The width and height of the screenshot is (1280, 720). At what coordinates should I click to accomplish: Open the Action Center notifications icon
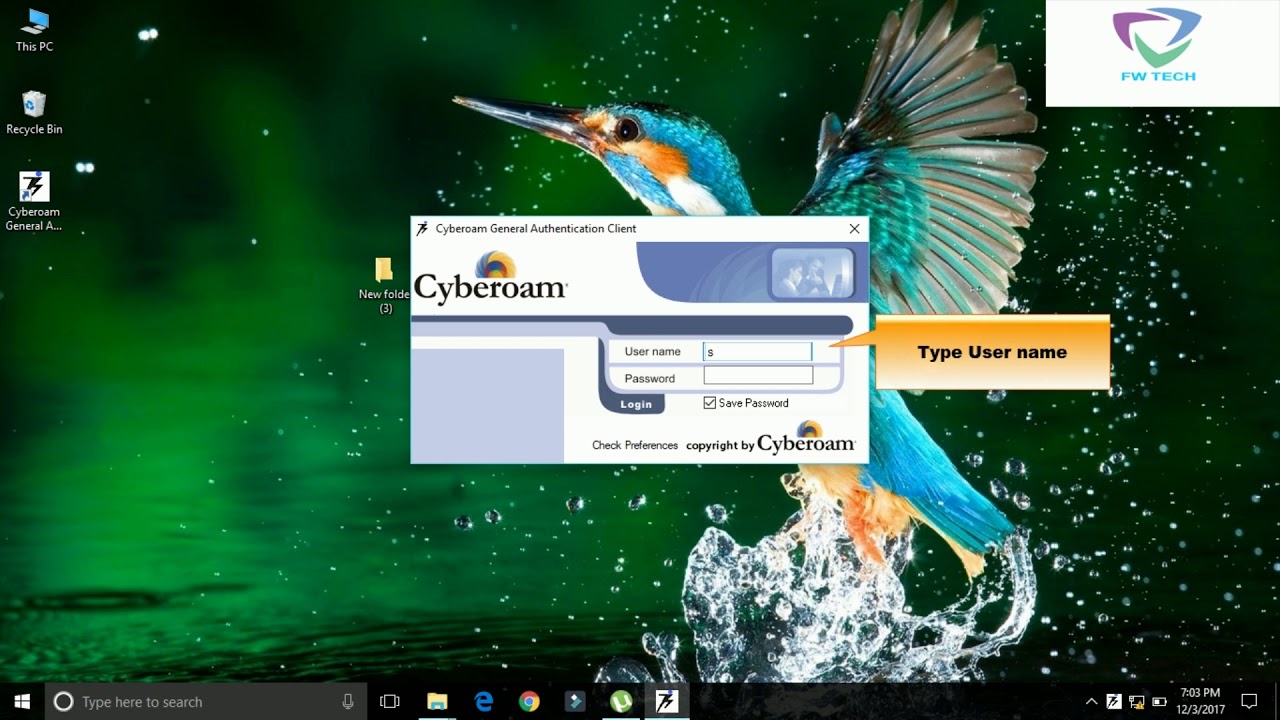[x=1249, y=701]
